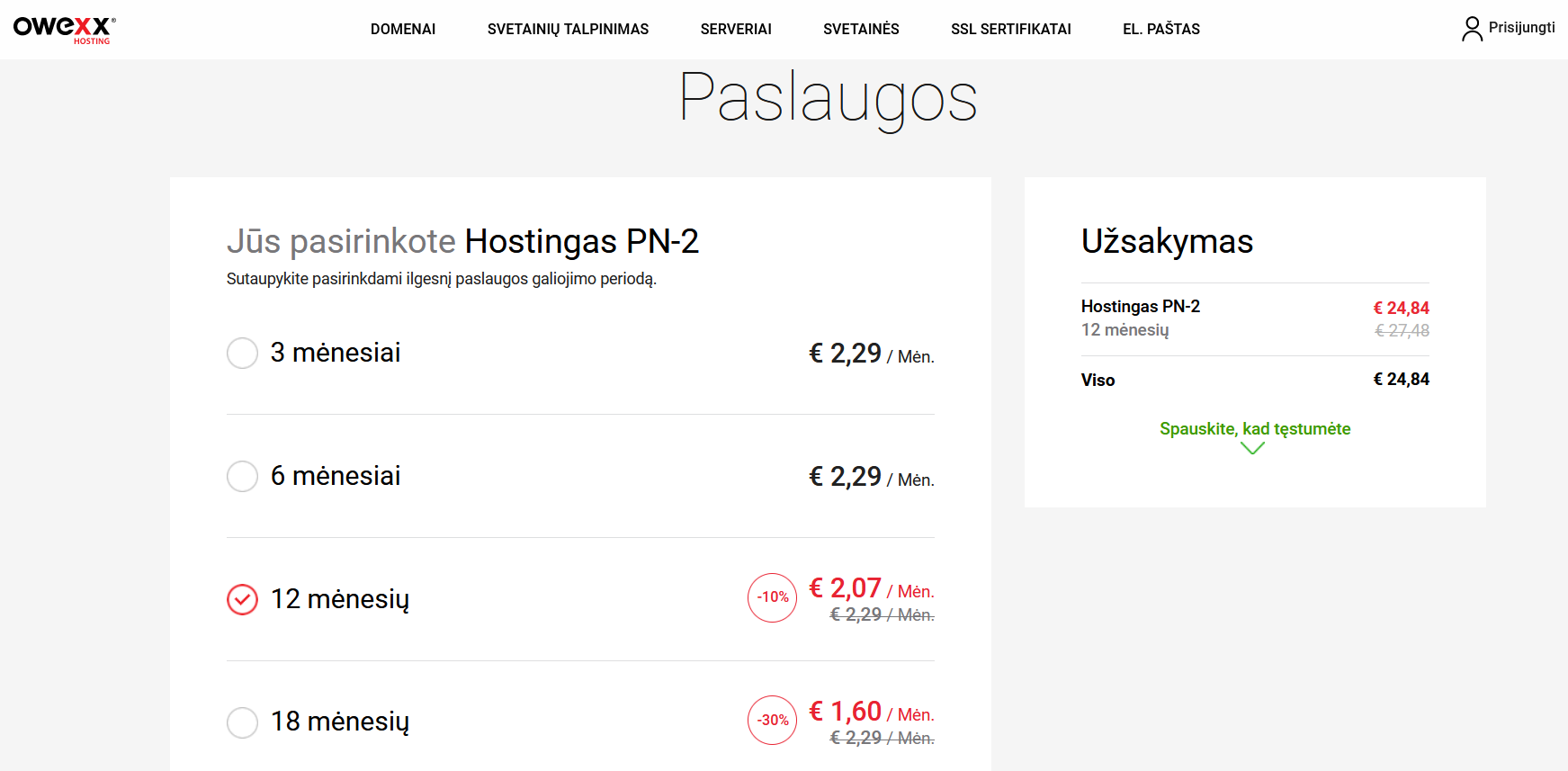
Task: Click the Prisijungti login link
Action: point(1521,28)
